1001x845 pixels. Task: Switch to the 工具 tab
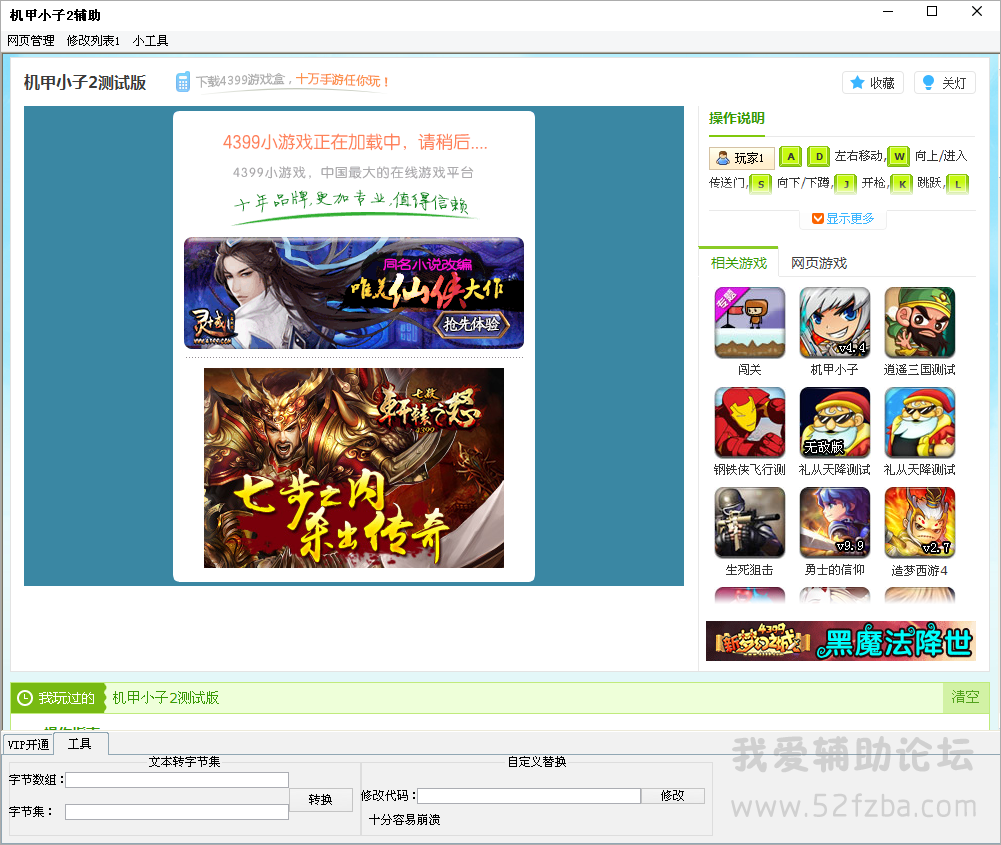coord(80,744)
